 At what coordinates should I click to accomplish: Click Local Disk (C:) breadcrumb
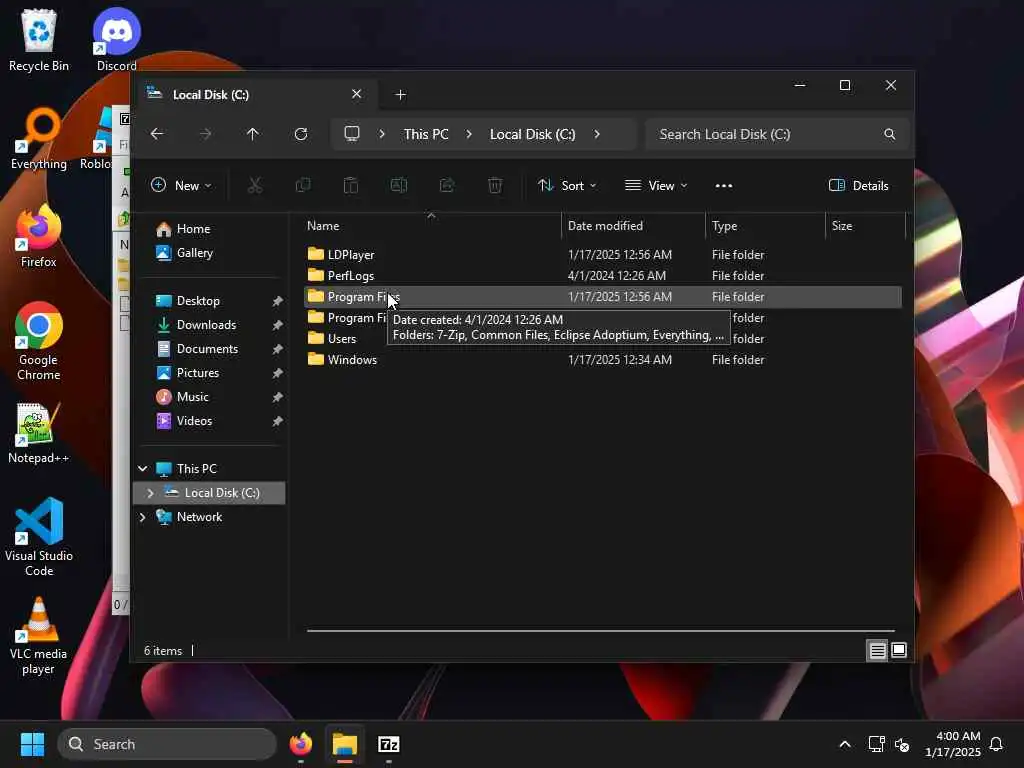click(x=532, y=134)
